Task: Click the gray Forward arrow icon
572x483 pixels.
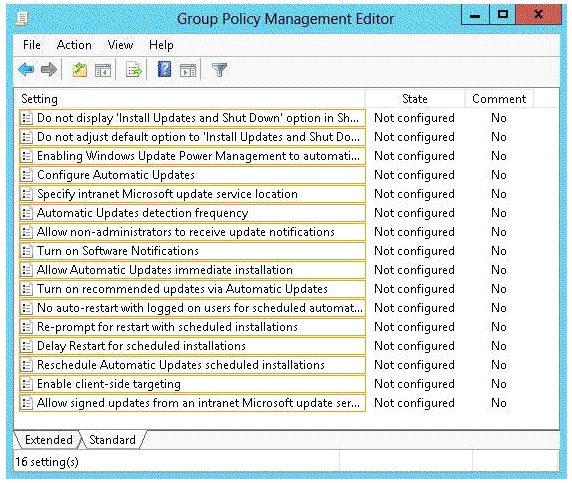Action: (x=49, y=69)
